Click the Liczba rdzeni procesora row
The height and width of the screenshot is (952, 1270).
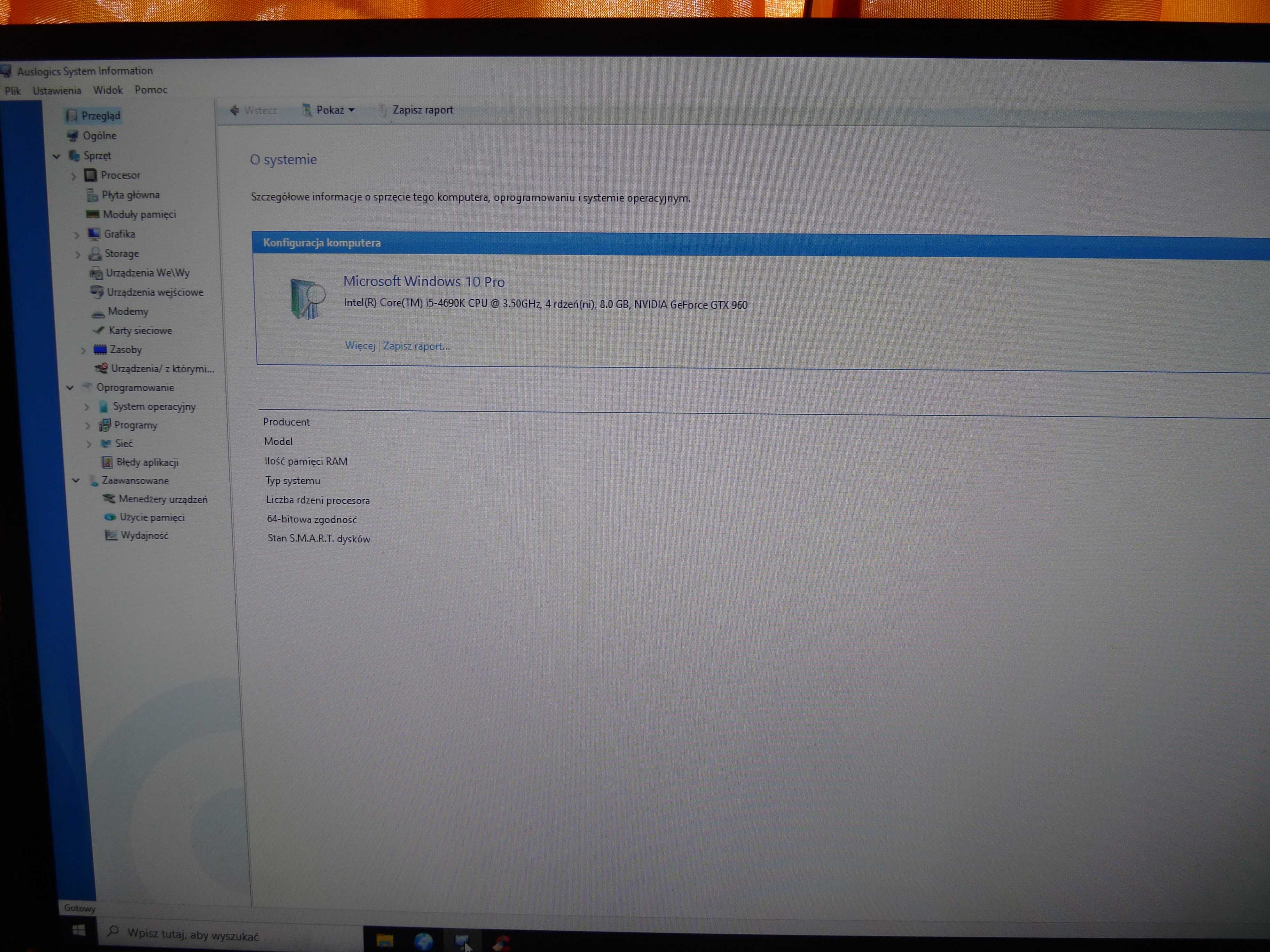pyautogui.click(x=318, y=500)
